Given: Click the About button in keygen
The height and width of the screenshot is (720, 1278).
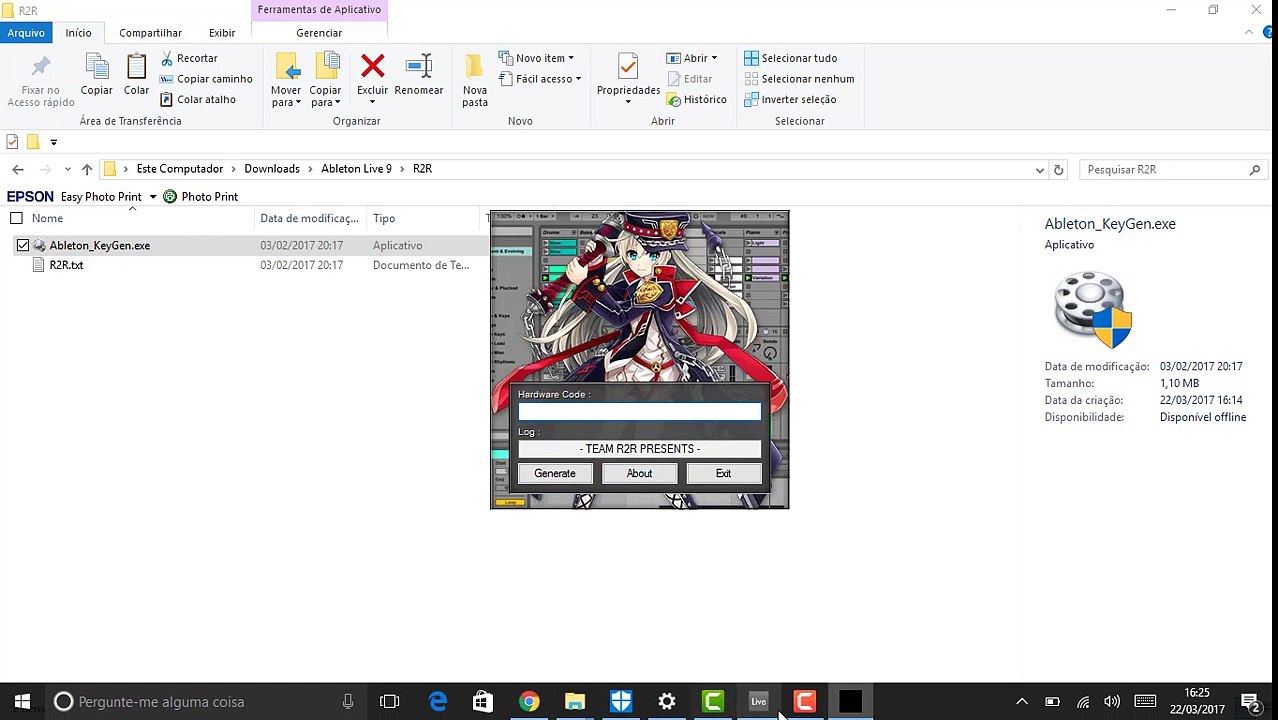Looking at the screenshot, I should 639,474.
